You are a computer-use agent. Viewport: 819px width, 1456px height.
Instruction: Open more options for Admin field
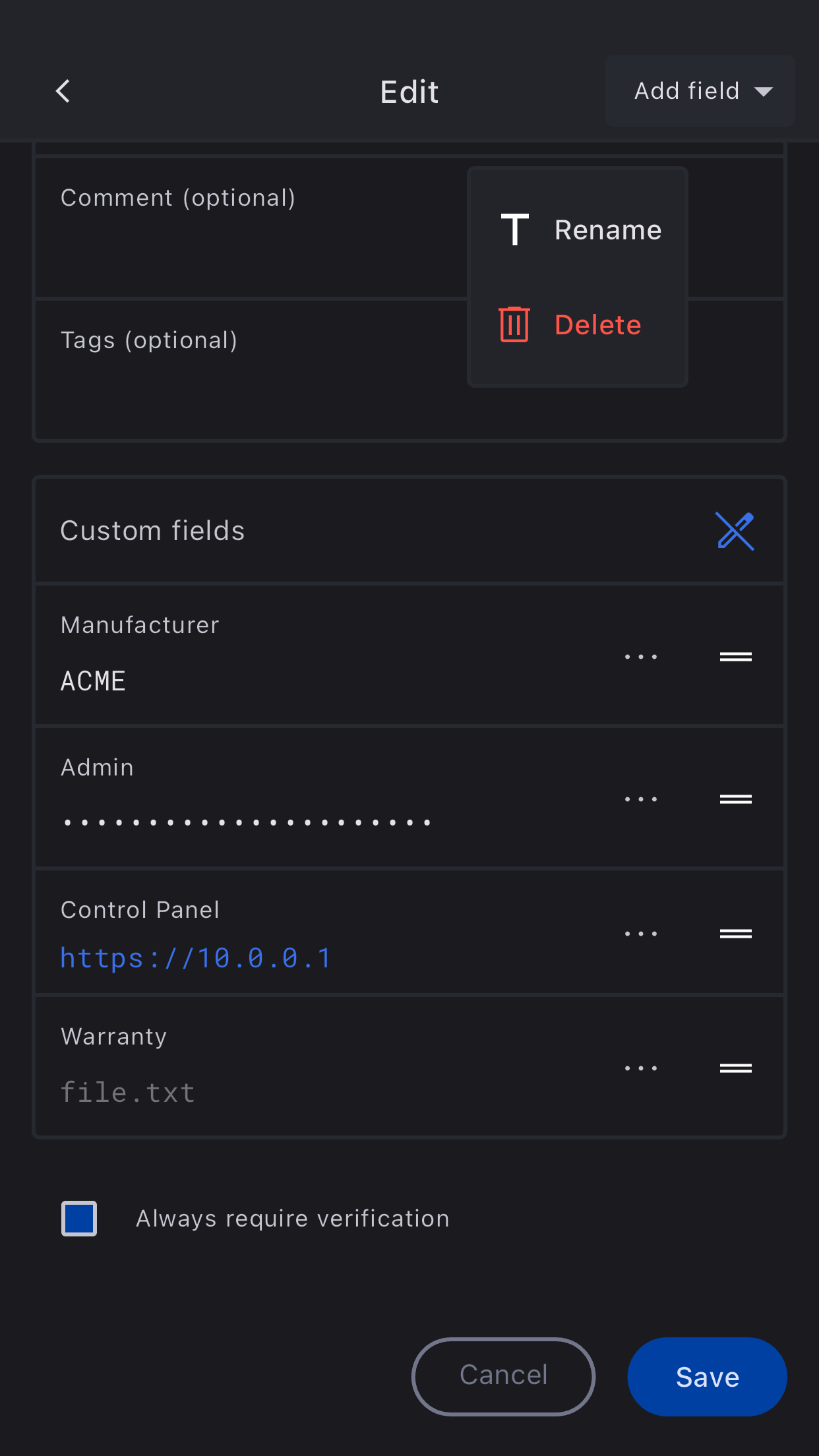pos(641,799)
